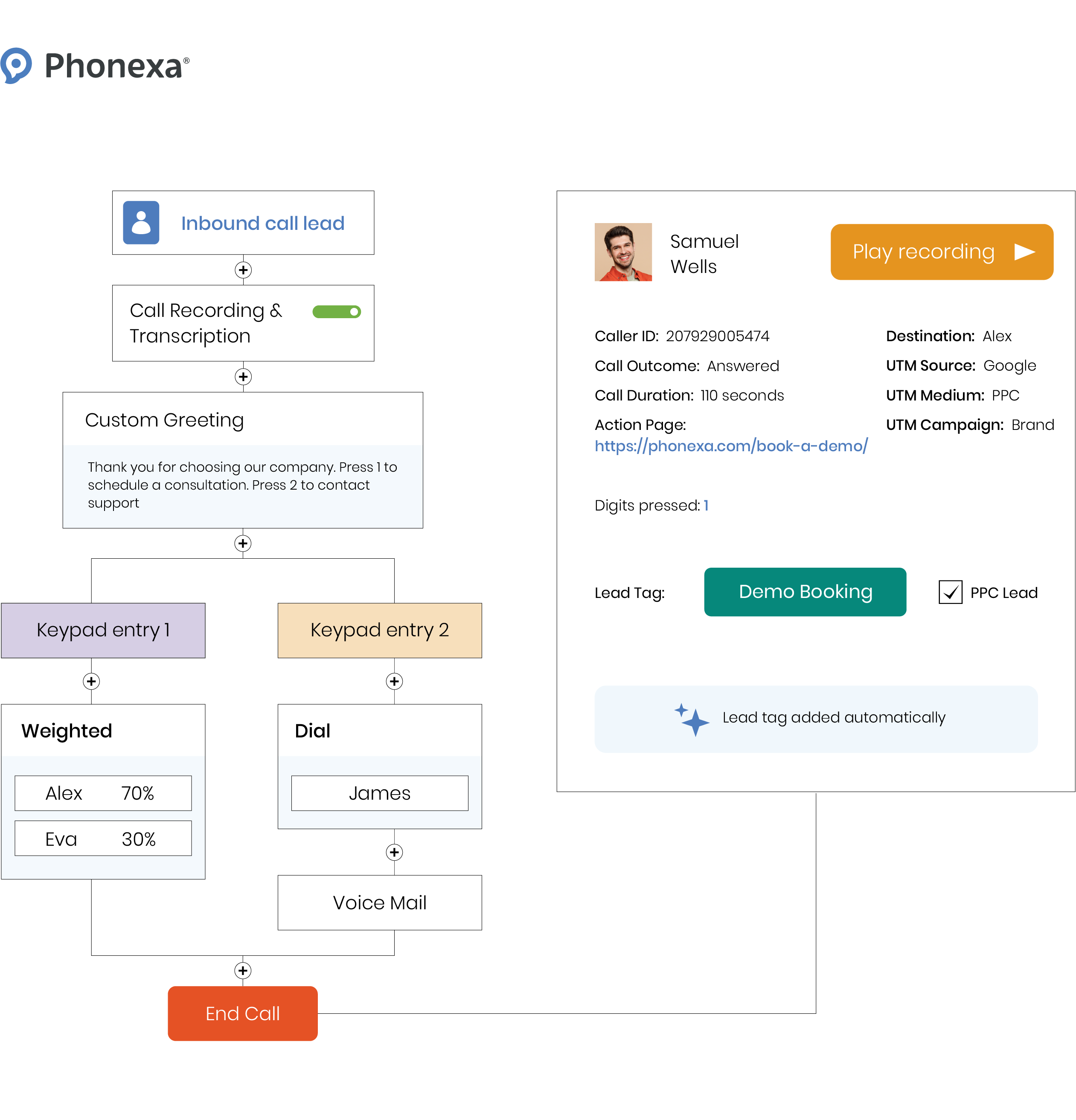The image size is (1076, 1120).
Task: Expand the Weighted routing node
Action: [100, 730]
